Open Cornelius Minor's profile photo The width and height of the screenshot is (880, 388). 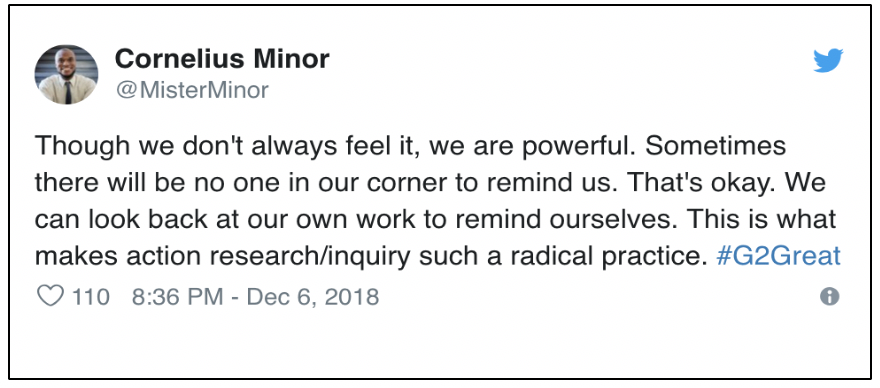click(x=66, y=75)
